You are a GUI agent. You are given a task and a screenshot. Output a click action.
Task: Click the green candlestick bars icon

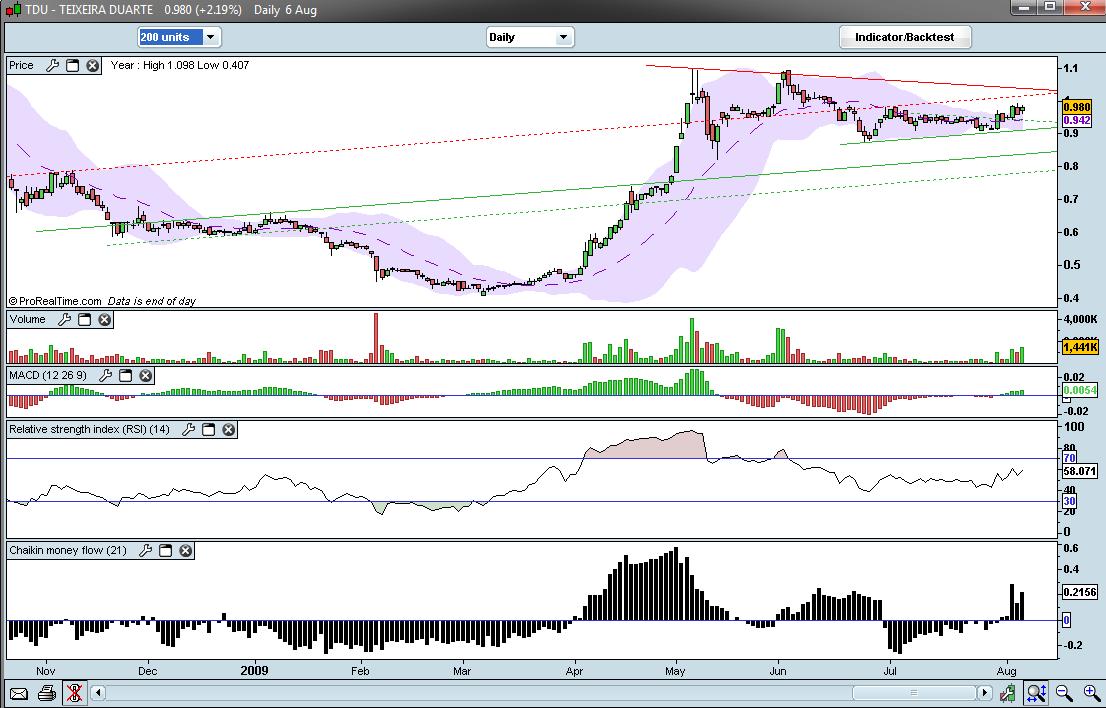click(1007, 693)
